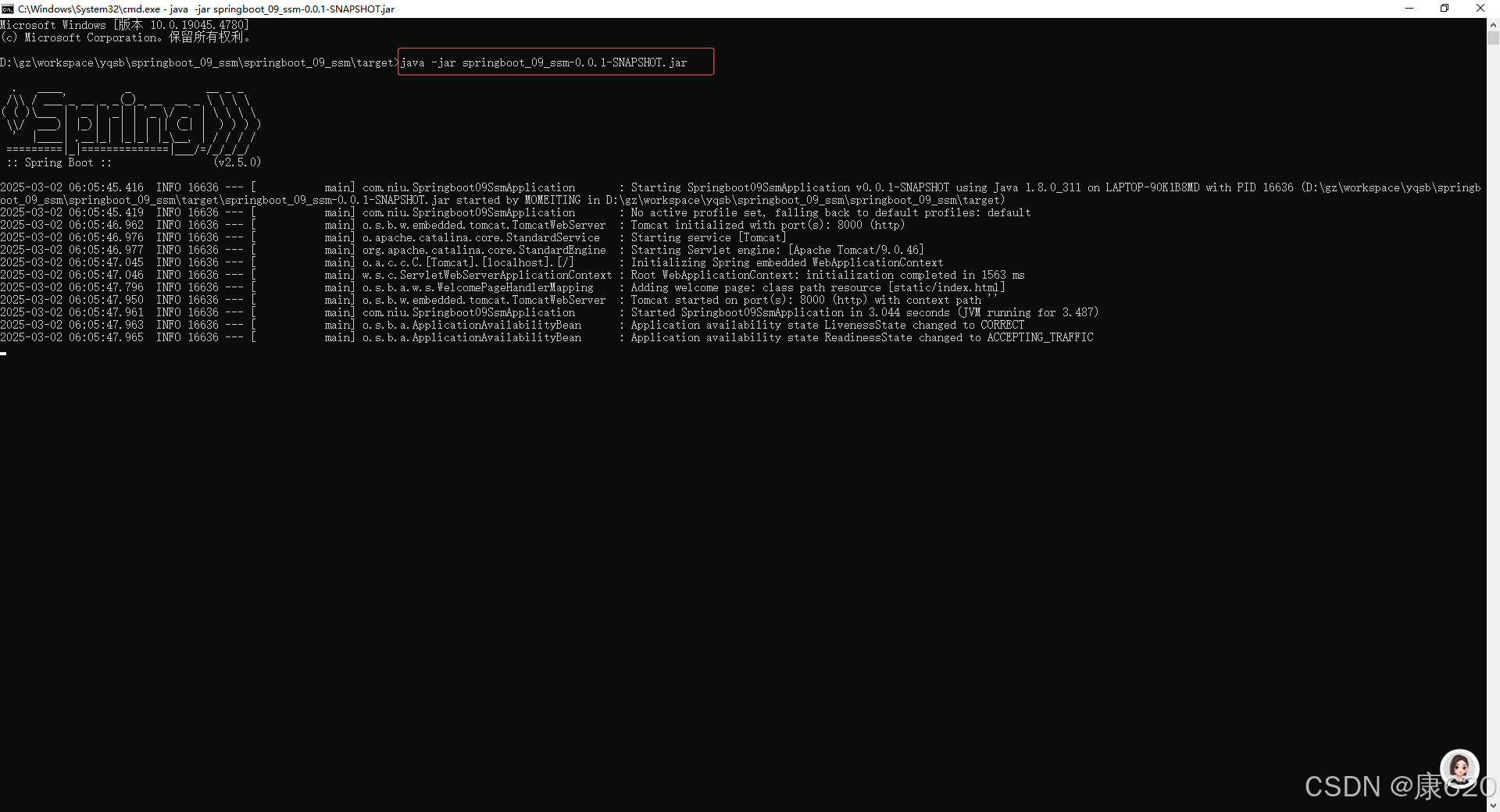Click Initializing Spring embedded WebApplicationContext line
Viewport: 1500px width, 812px height.
[472, 262]
